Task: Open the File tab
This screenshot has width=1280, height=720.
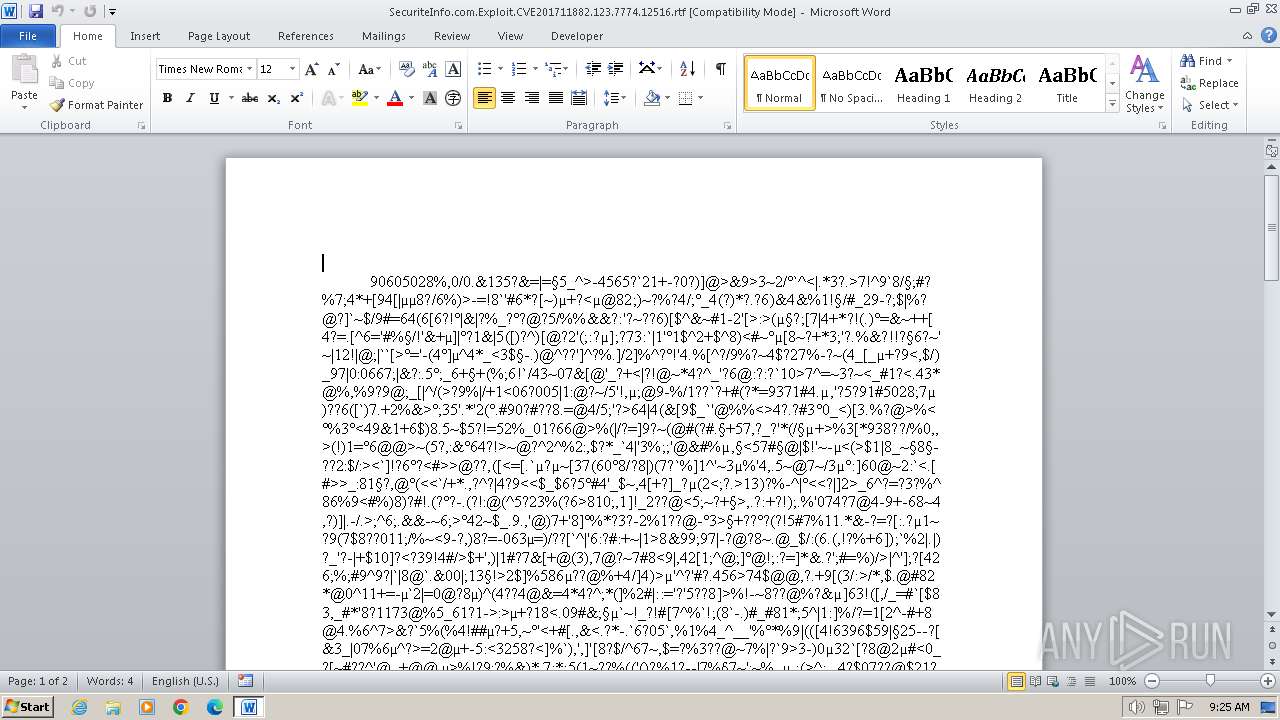Action: click(28, 36)
